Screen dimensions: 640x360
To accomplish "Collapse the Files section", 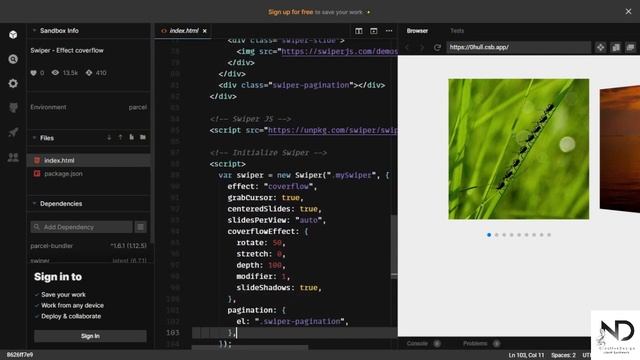I will 34,138.
